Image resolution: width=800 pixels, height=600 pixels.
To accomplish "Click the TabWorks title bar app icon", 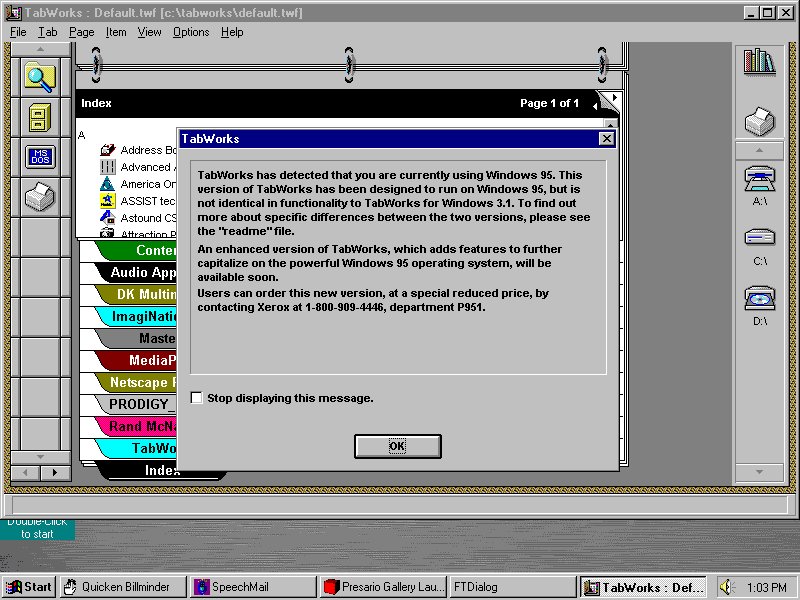I will (x=14, y=13).
